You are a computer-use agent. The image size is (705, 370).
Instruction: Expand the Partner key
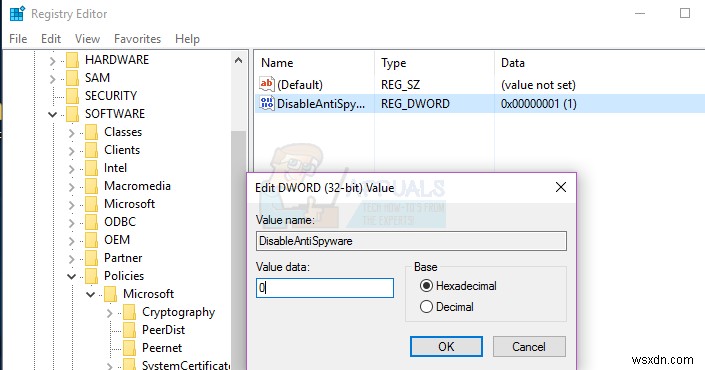(x=71, y=259)
